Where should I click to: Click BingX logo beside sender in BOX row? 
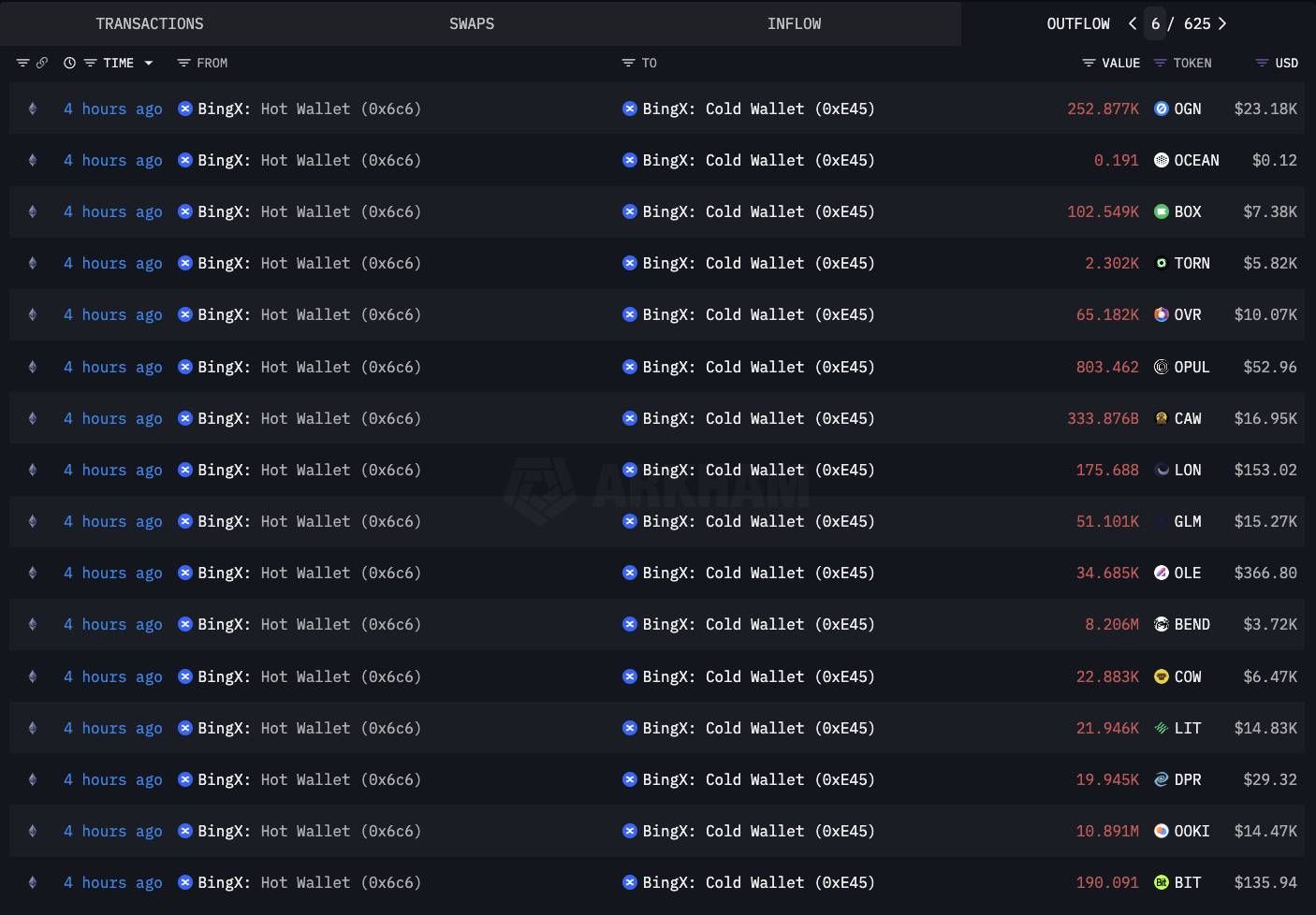(185, 211)
